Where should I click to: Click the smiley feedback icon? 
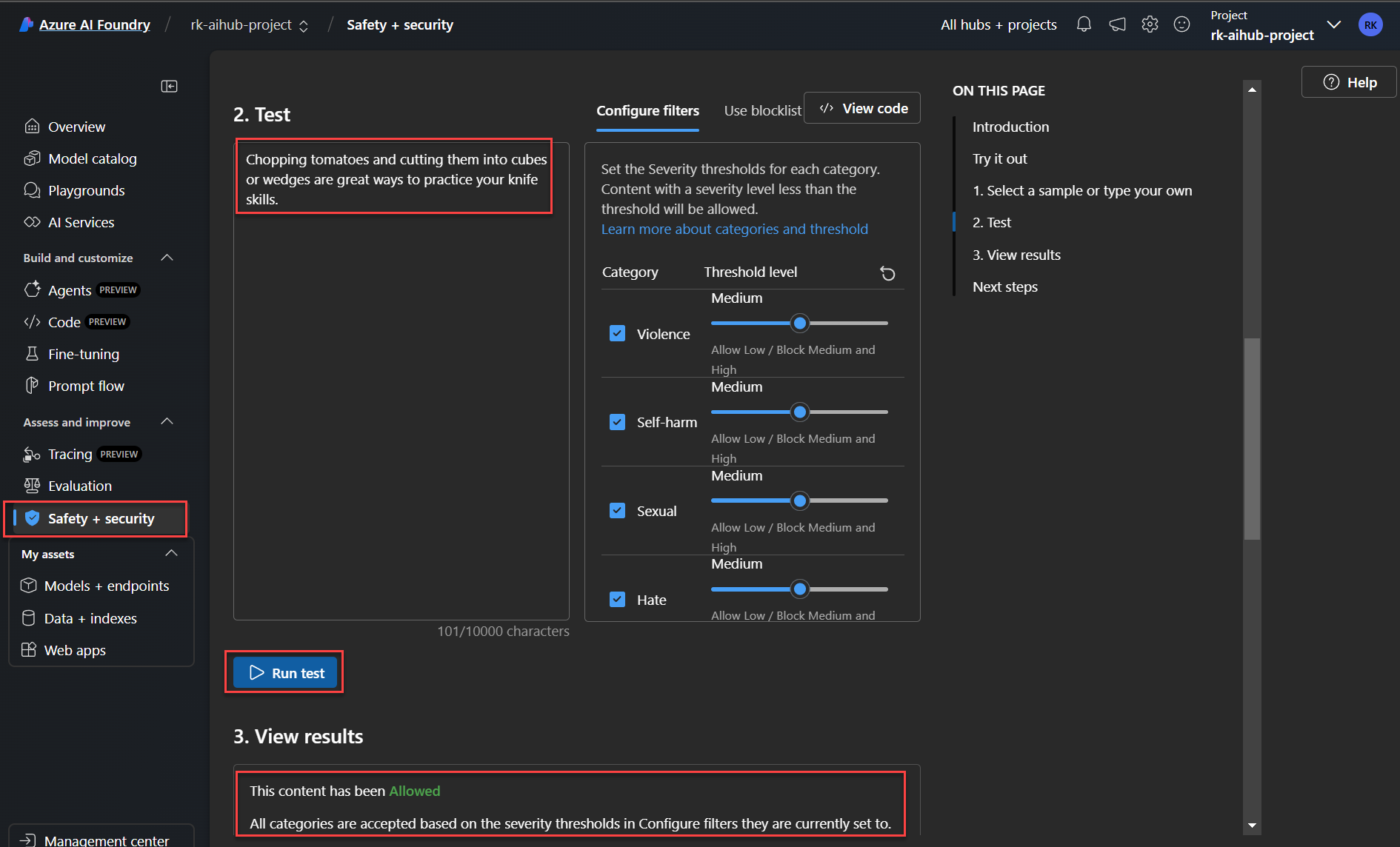[1182, 24]
